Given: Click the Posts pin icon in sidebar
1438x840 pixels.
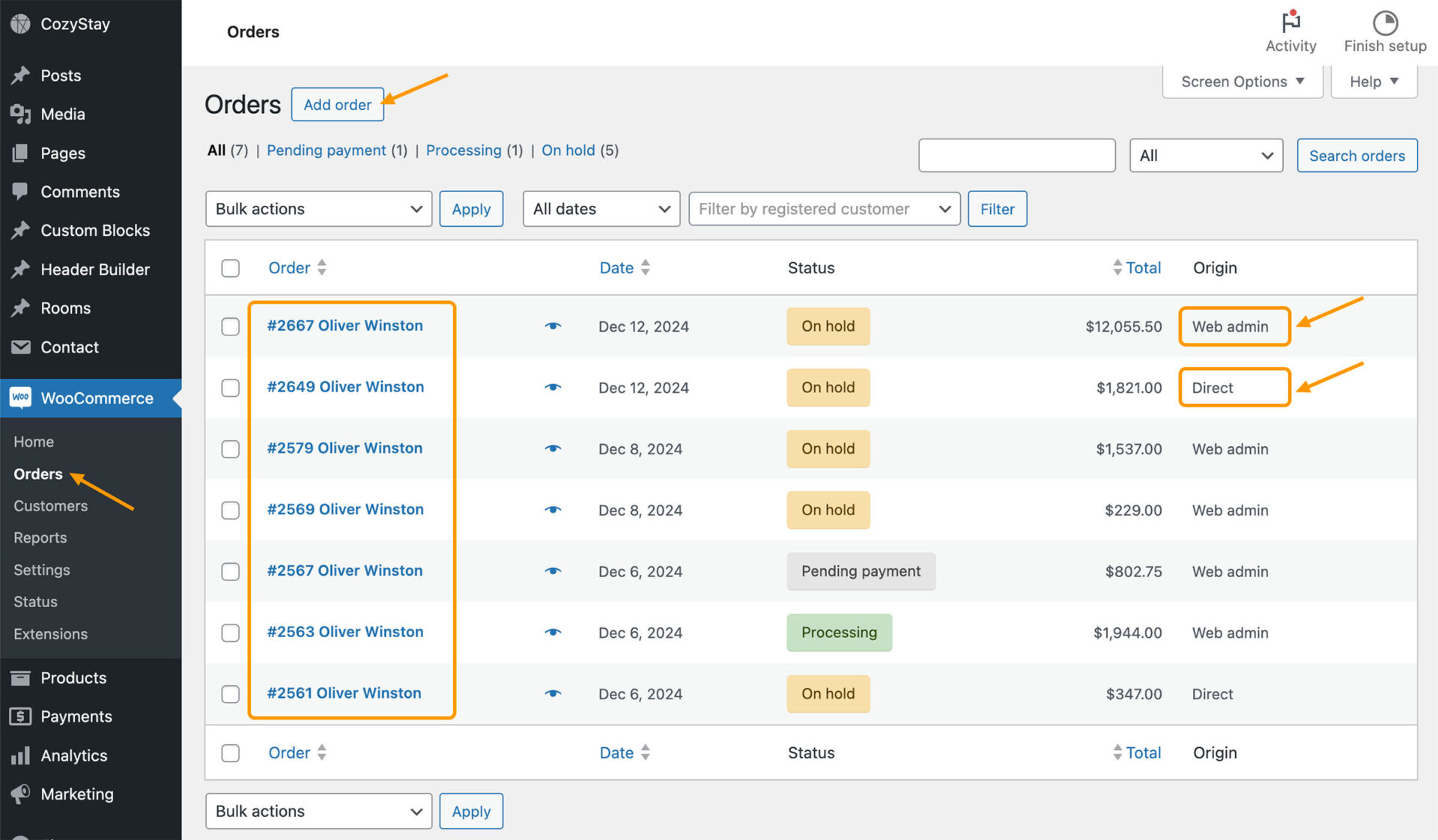Looking at the screenshot, I should [21, 76].
